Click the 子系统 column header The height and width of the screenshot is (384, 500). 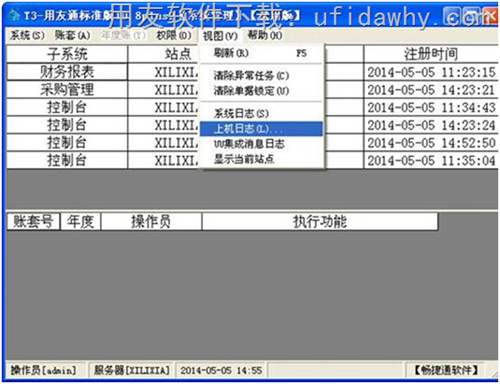click(x=67, y=54)
